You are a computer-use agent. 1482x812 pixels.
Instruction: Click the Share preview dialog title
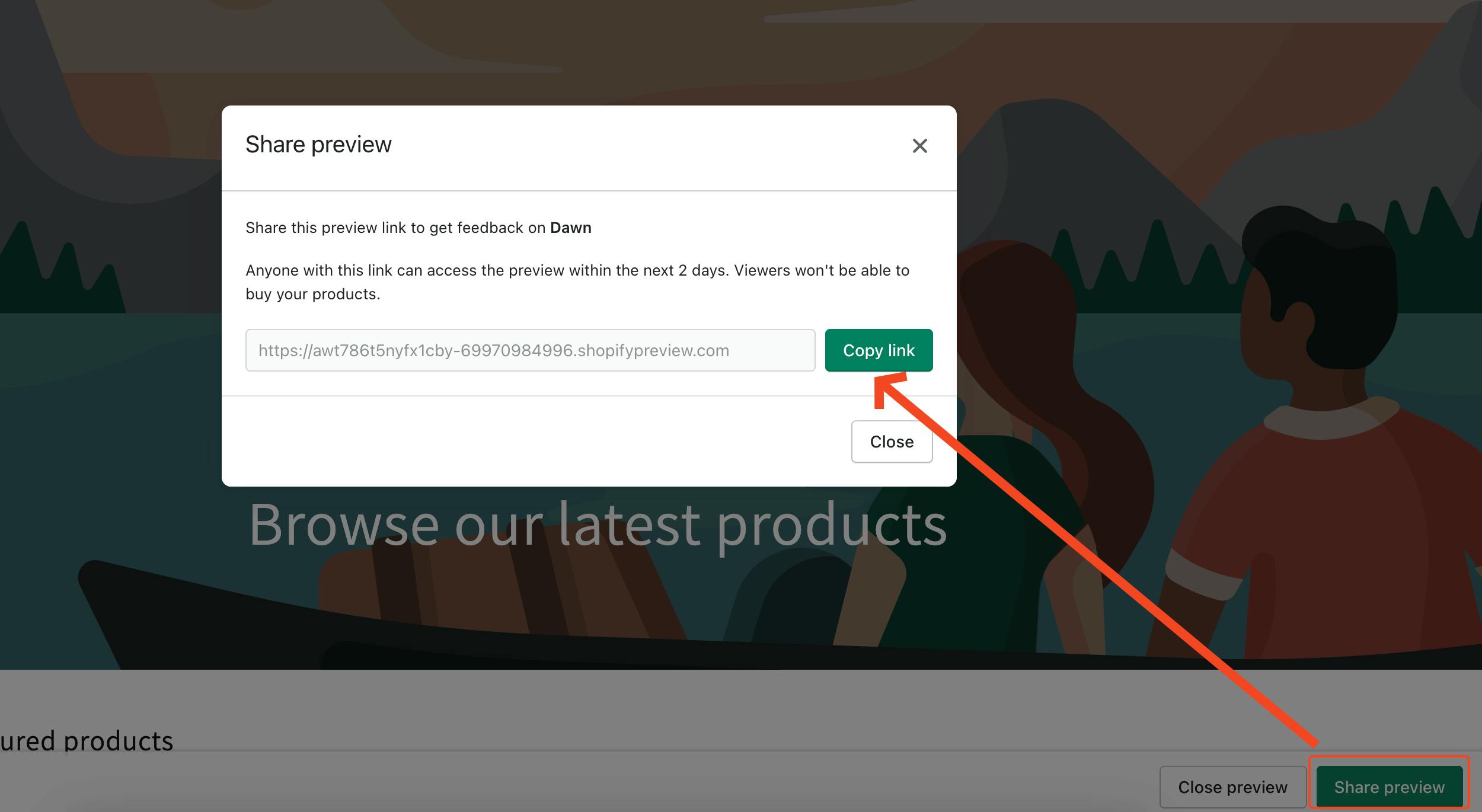318,145
